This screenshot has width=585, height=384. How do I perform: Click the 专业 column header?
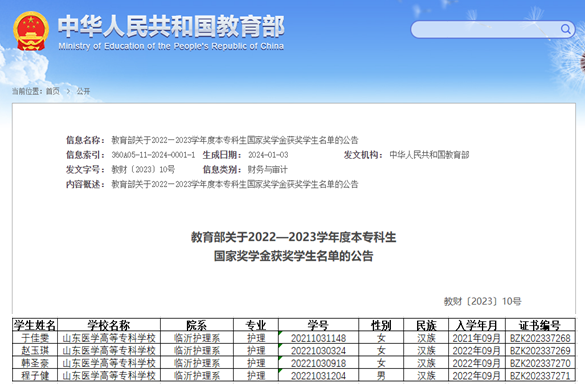point(256,325)
